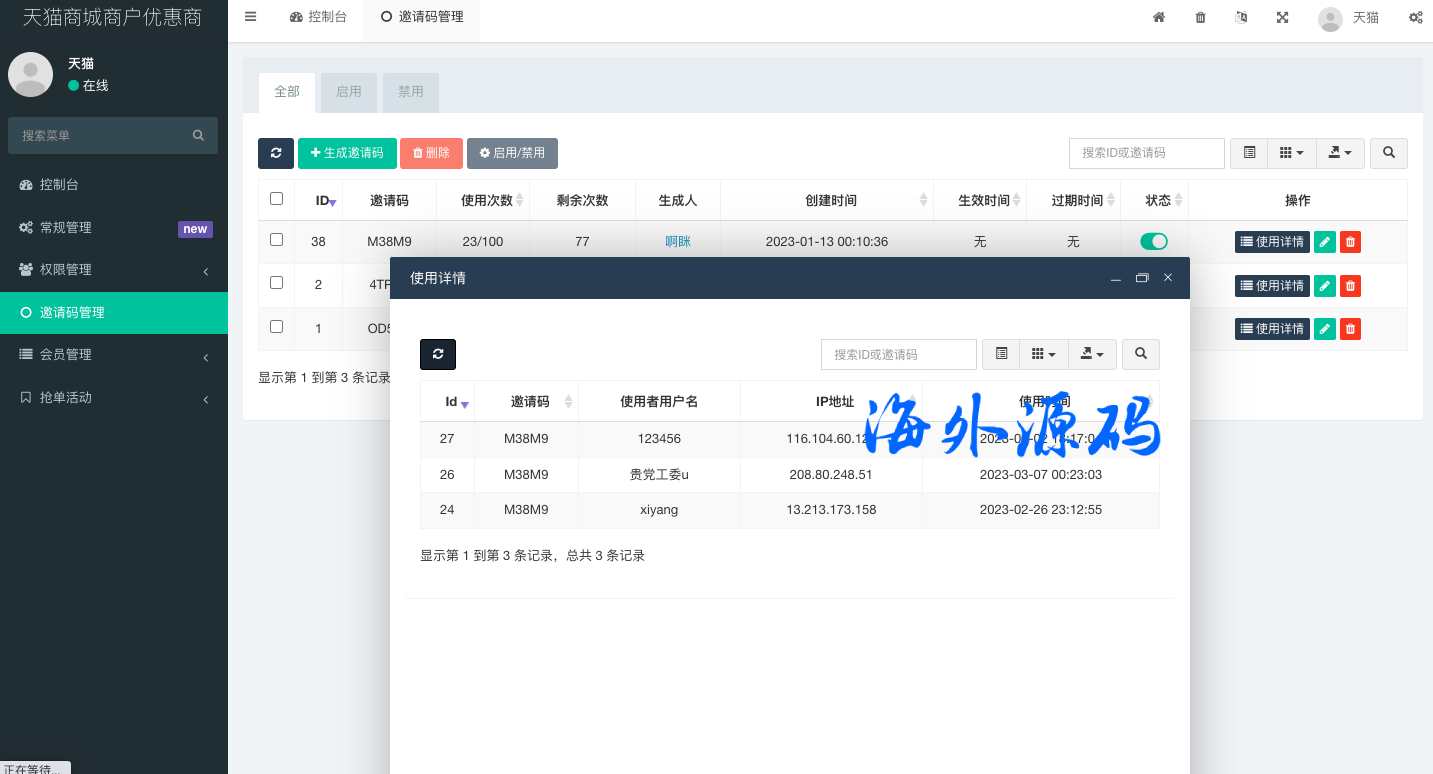The width and height of the screenshot is (1433, 774).
Task: Click the trash icon in top navbar
Action: (x=1200, y=17)
